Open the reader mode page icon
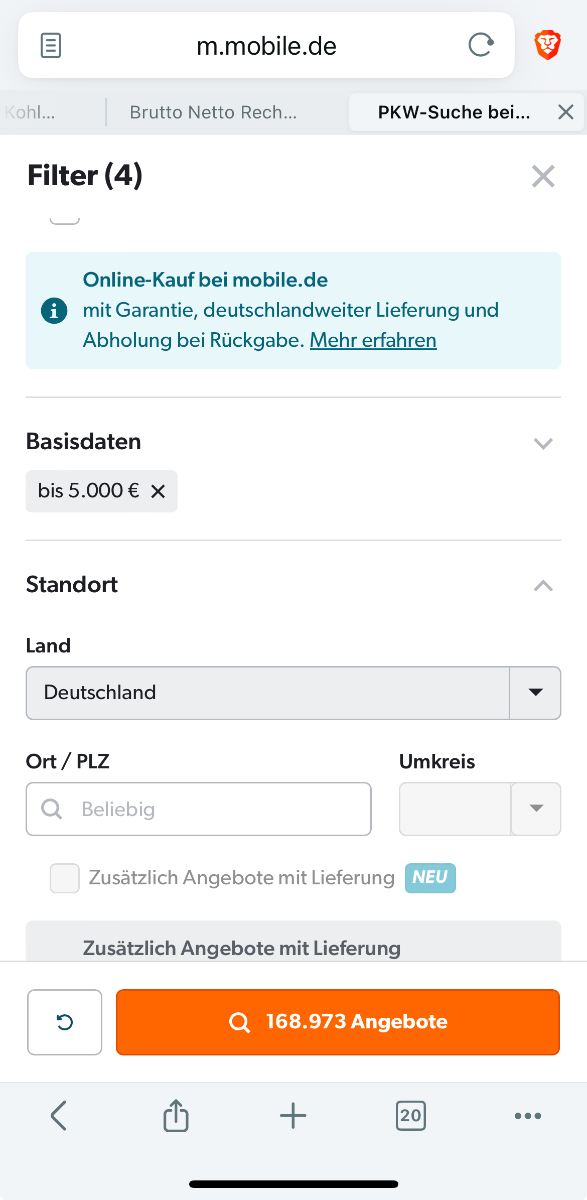587x1200 pixels. (51, 45)
